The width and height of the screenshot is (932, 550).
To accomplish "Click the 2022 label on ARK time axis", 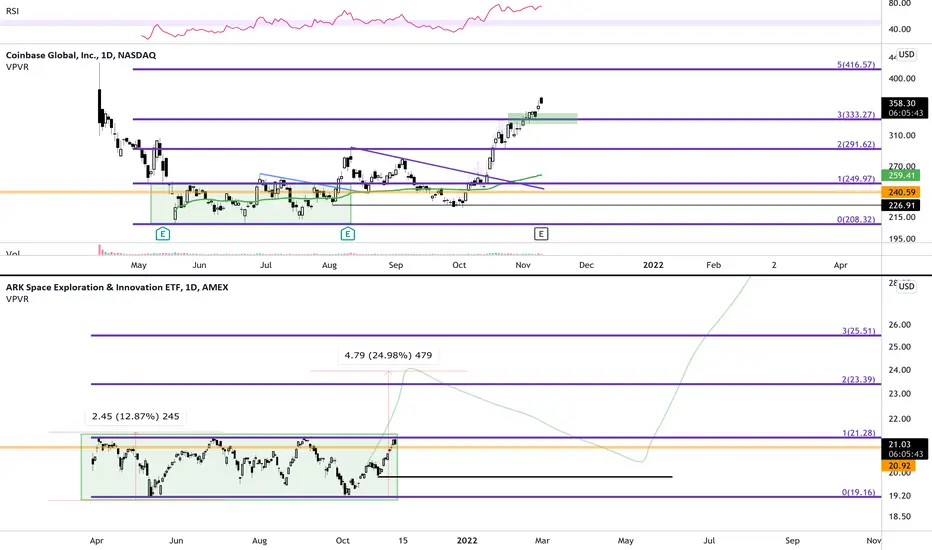I will point(467,540).
